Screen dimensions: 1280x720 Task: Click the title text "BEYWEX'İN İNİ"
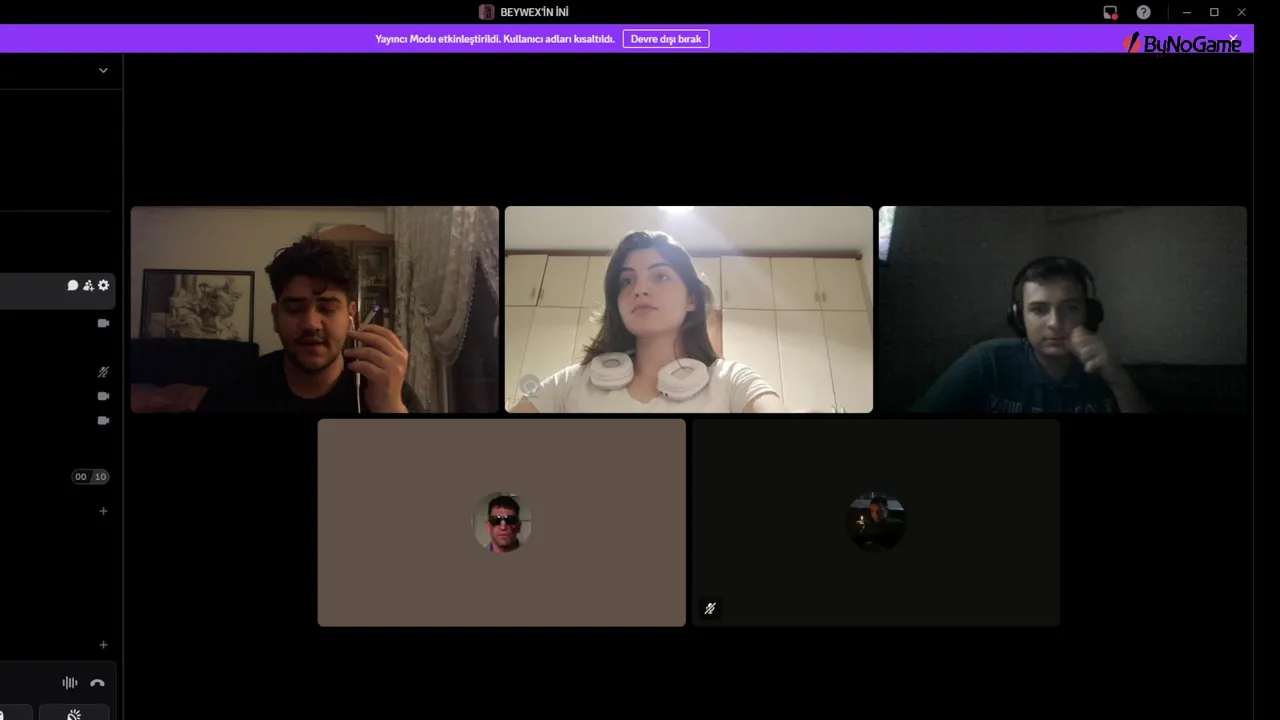(x=535, y=12)
